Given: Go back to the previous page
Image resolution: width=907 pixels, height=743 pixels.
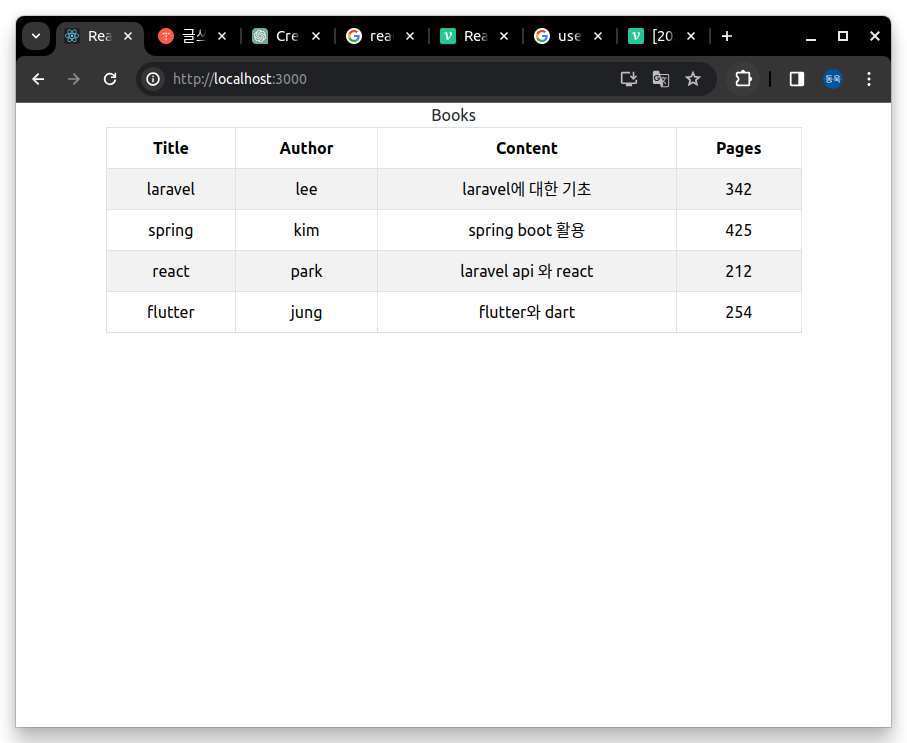Looking at the screenshot, I should 38,79.
